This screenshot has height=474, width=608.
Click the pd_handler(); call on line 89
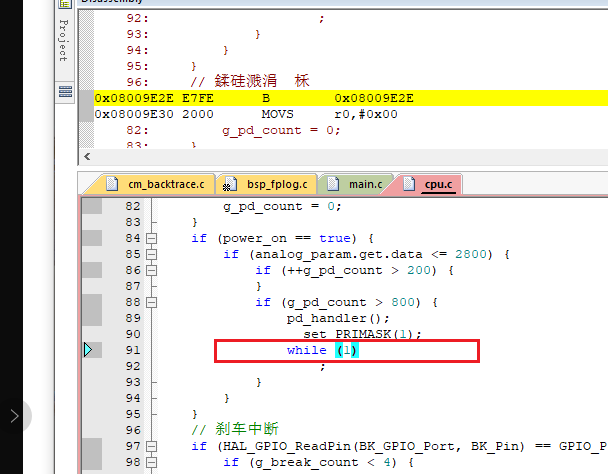click(x=338, y=318)
